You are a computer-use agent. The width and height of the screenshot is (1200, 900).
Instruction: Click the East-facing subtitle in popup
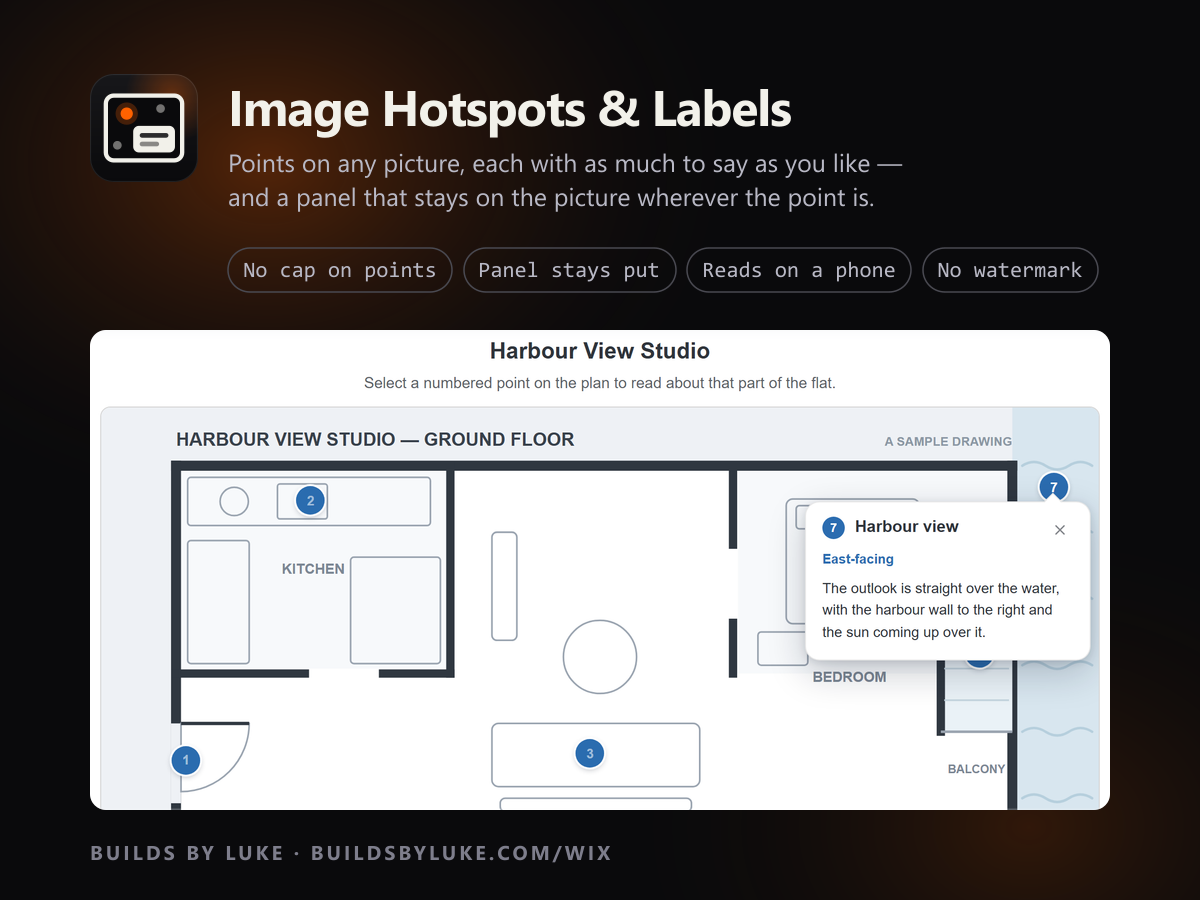[858, 559]
